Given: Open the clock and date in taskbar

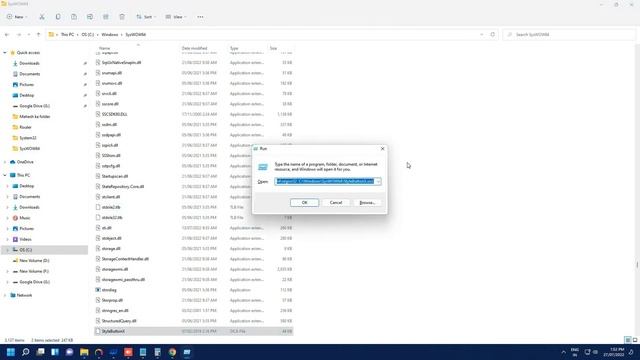Looking at the screenshot, I should point(614,352).
